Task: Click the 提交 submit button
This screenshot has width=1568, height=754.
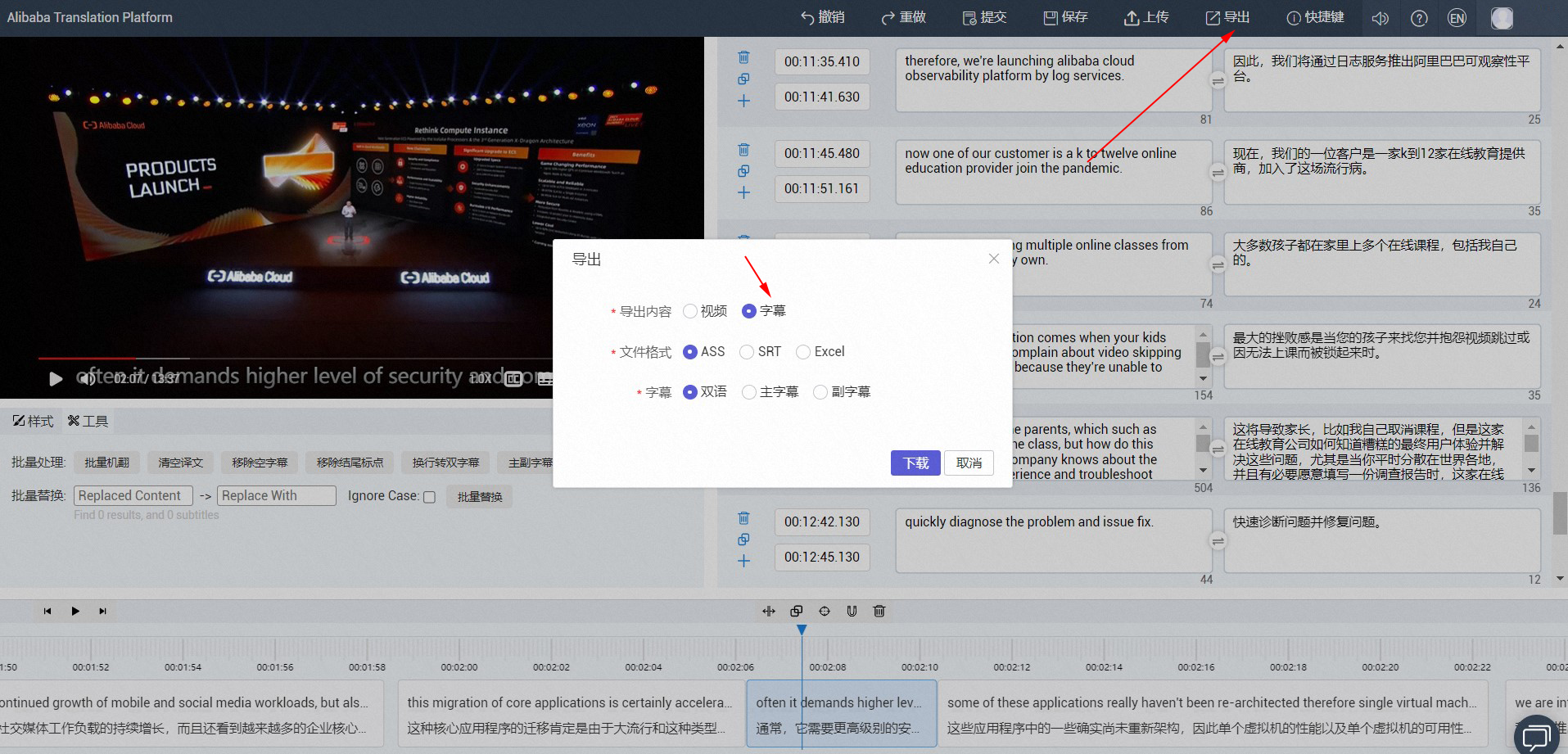Action: (x=984, y=17)
